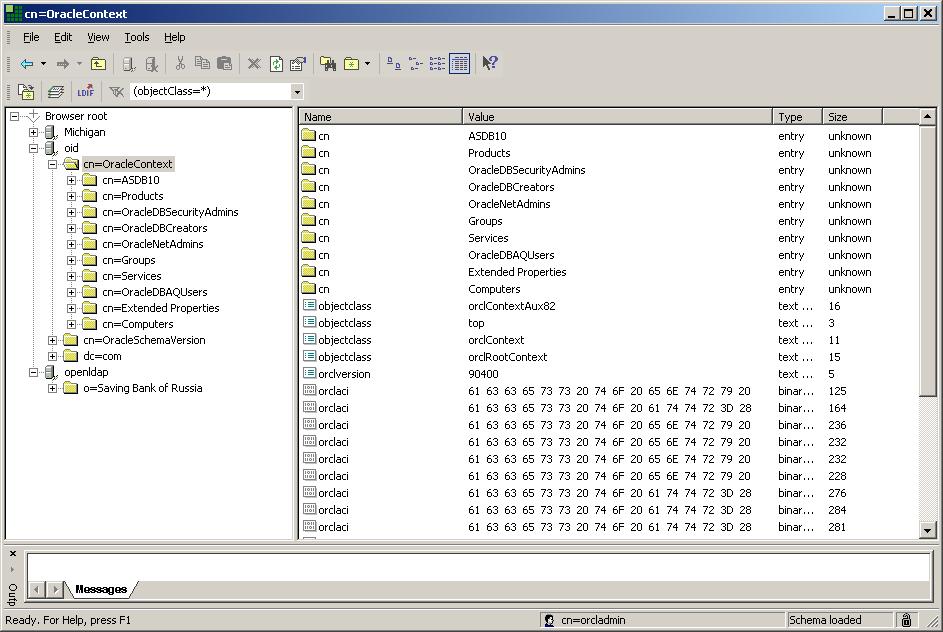This screenshot has height=632, width=943.
Task: Sort by the Value column header
Action: [x=617, y=117]
